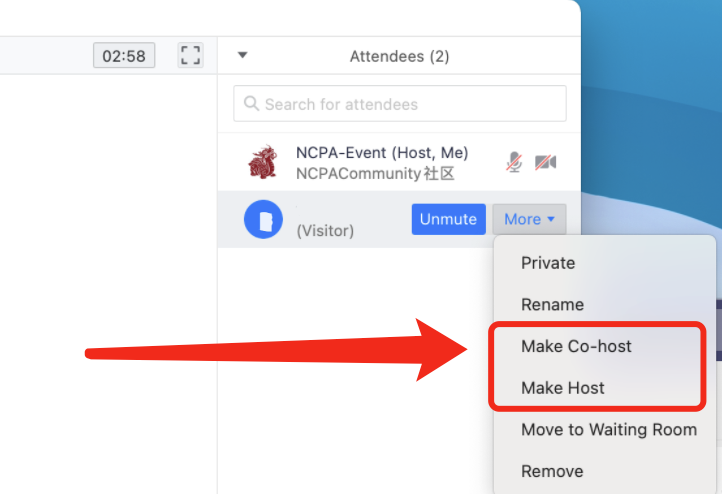Choose the Make Host option
The height and width of the screenshot is (494, 722).
[x=562, y=388]
